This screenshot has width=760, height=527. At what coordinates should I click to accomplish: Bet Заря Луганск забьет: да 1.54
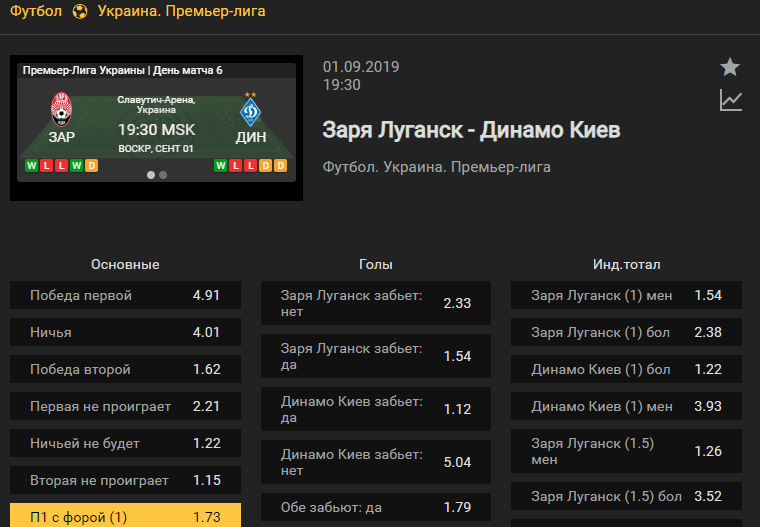376,356
